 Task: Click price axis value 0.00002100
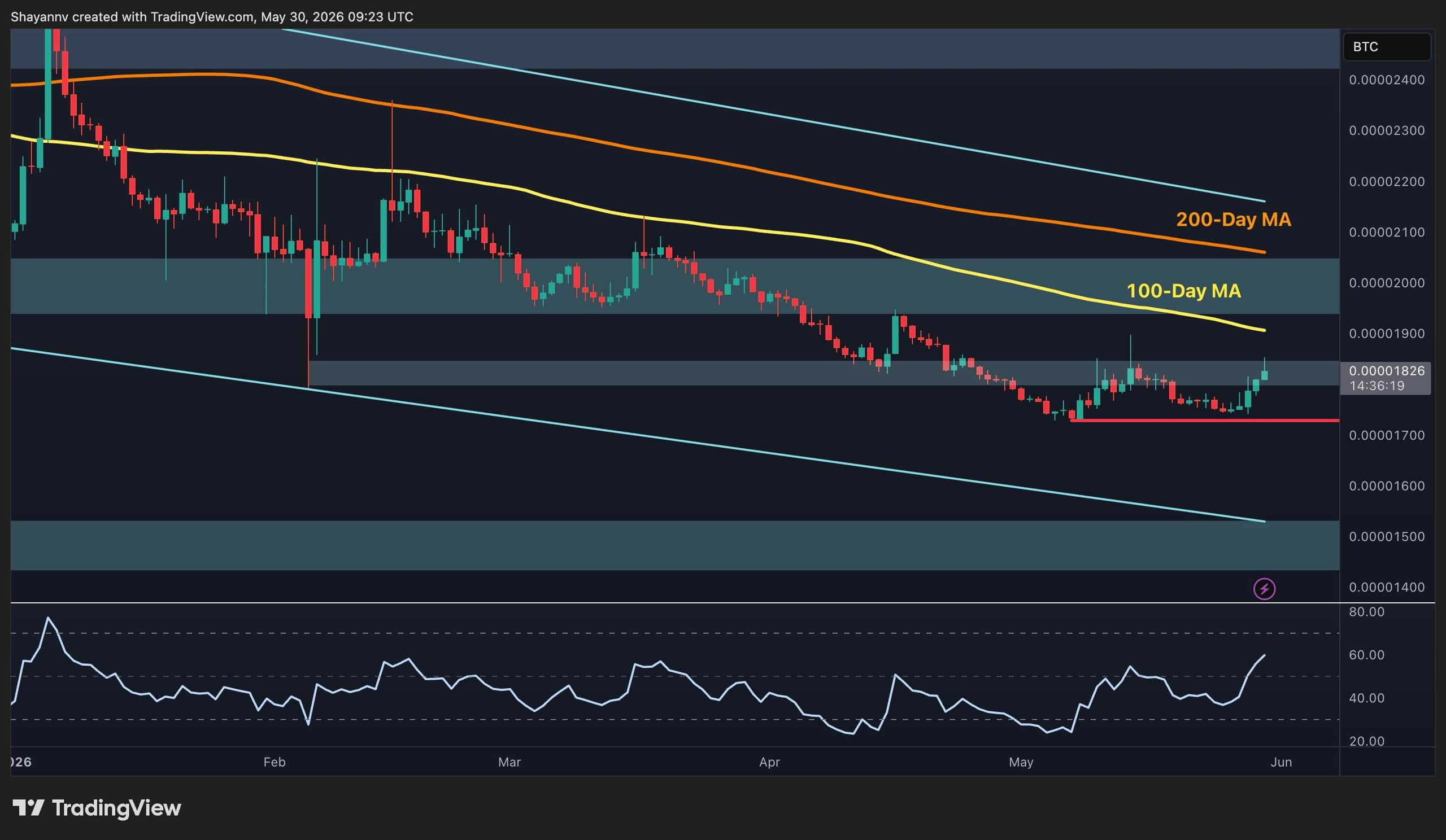[1386, 232]
